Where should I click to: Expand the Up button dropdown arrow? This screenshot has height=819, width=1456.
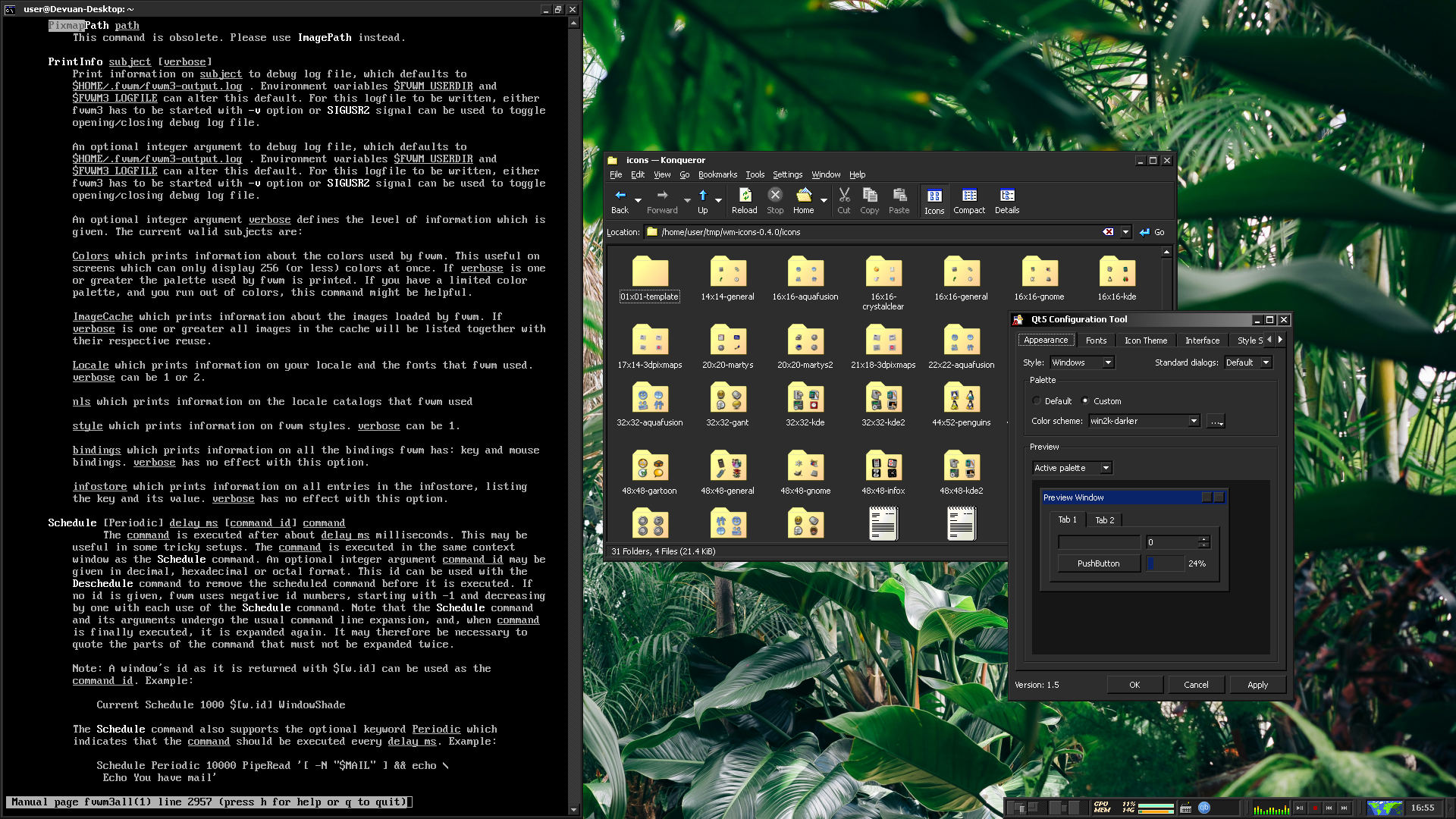pos(718,201)
